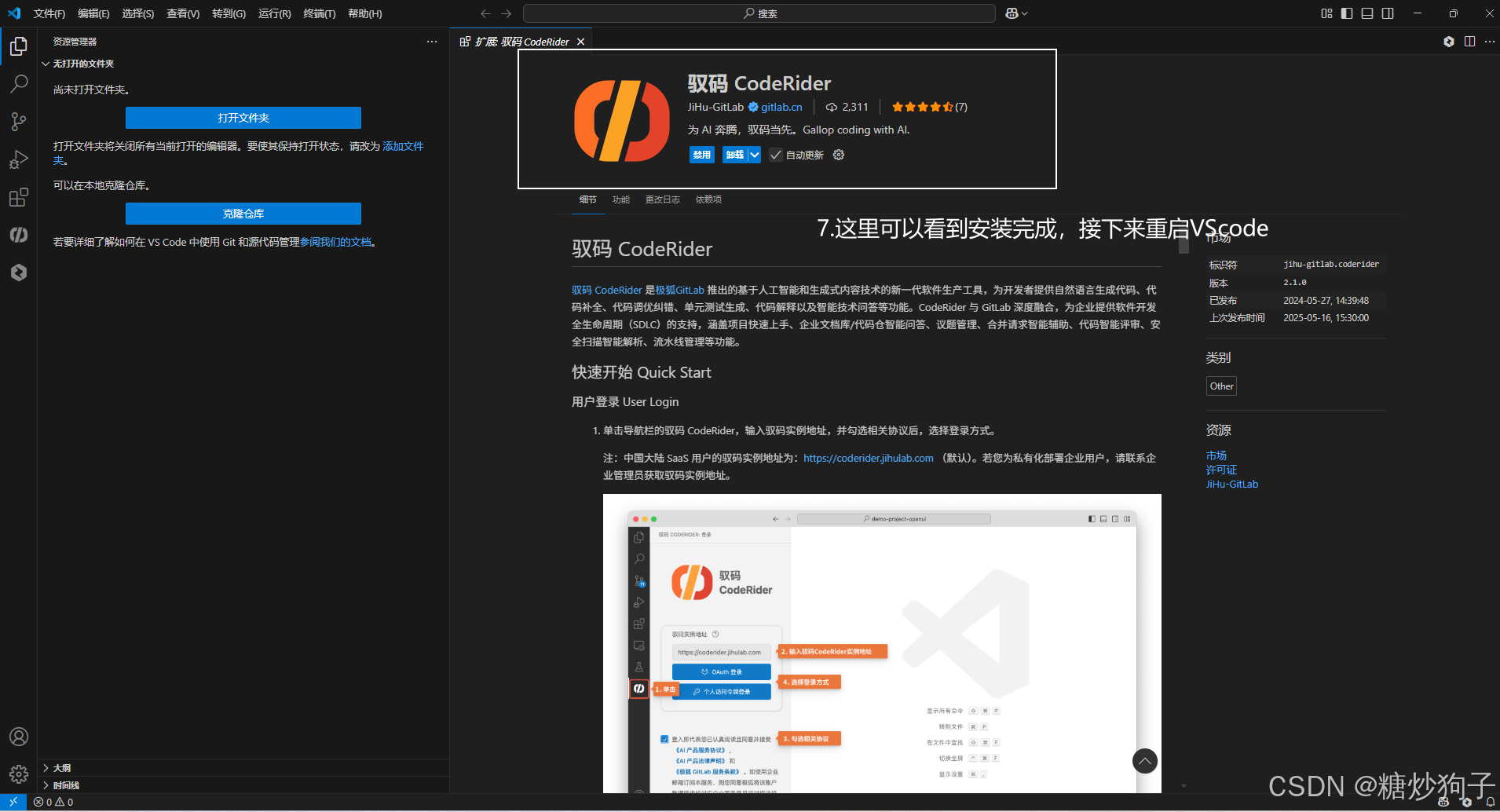Open the Copilot dropdown chevron in title bar

tap(1024, 13)
